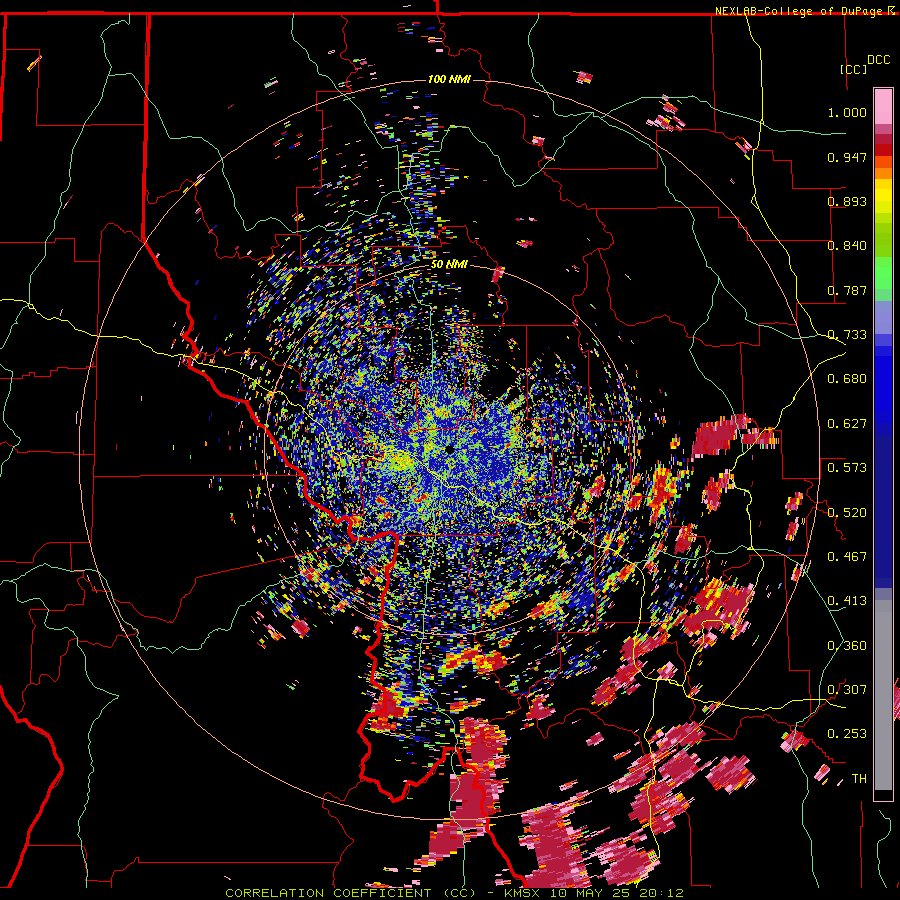Click the Correlation Coefficient KMSX caption
900x900 pixels.
454,893
